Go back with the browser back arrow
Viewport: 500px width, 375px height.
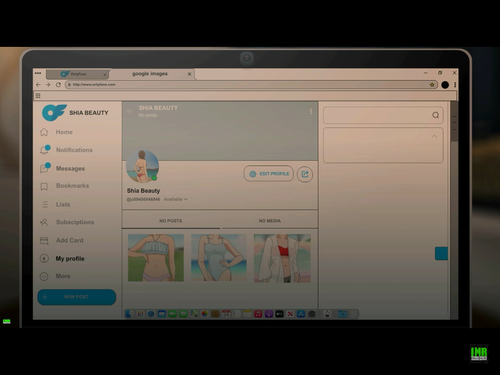[x=38, y=85]
